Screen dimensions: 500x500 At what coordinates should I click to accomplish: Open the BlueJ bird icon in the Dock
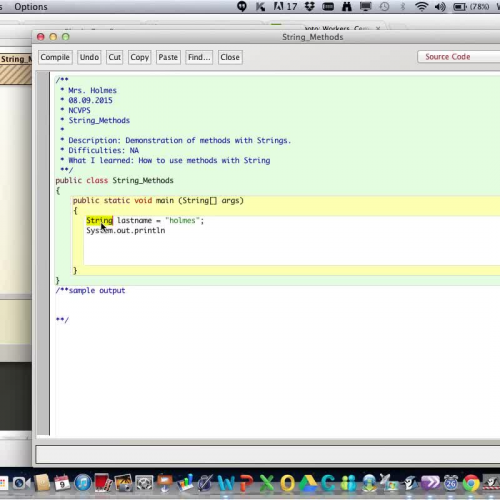click(410, 483)
